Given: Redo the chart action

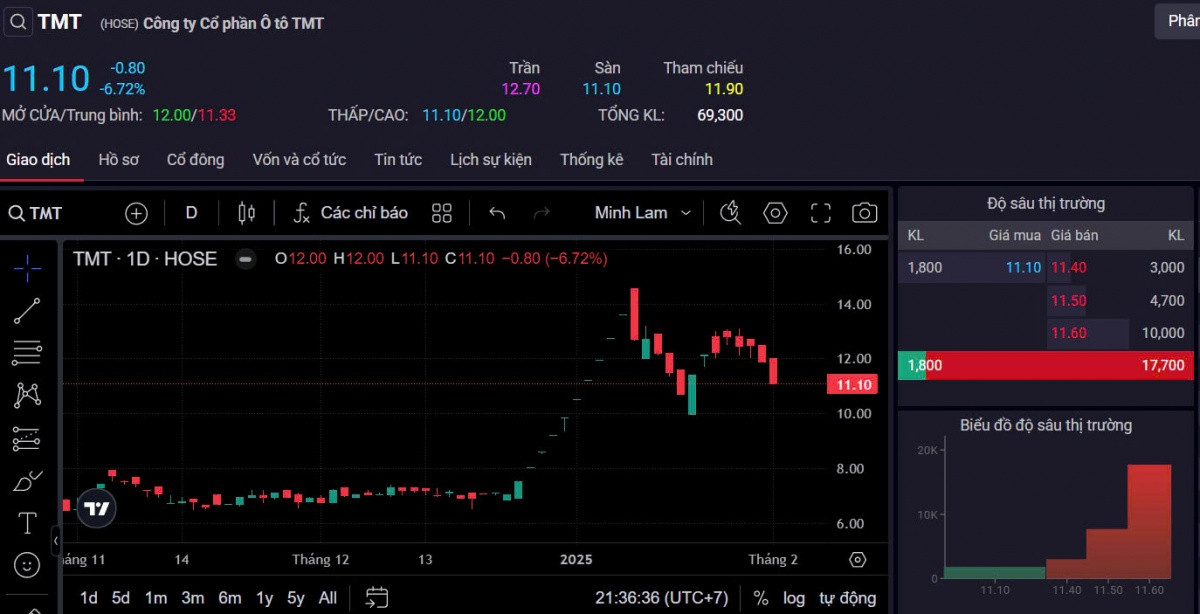Looking at the screenshot, I should tap(542, 213).
